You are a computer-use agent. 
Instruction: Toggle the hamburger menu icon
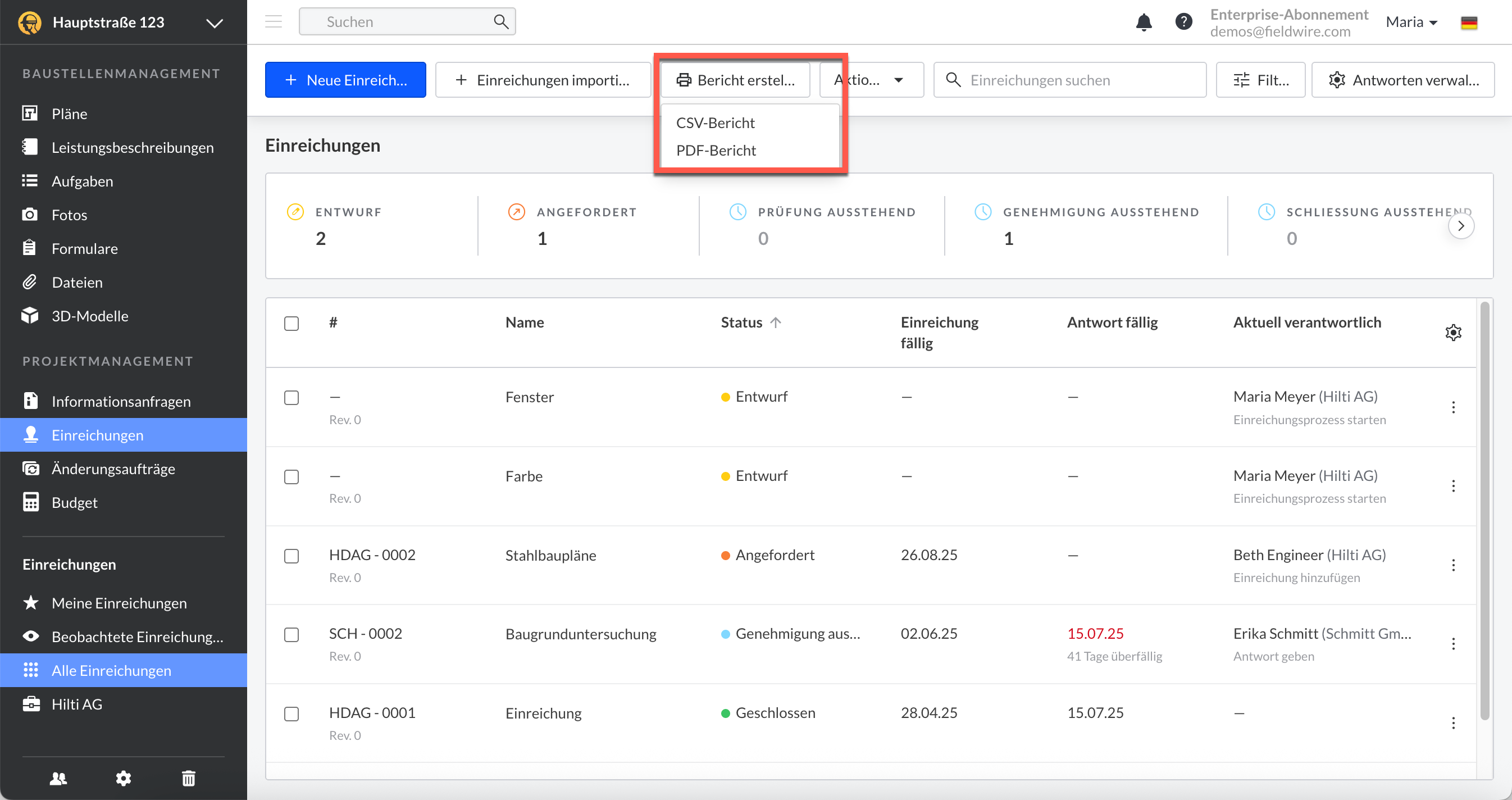tap(274, 22)
